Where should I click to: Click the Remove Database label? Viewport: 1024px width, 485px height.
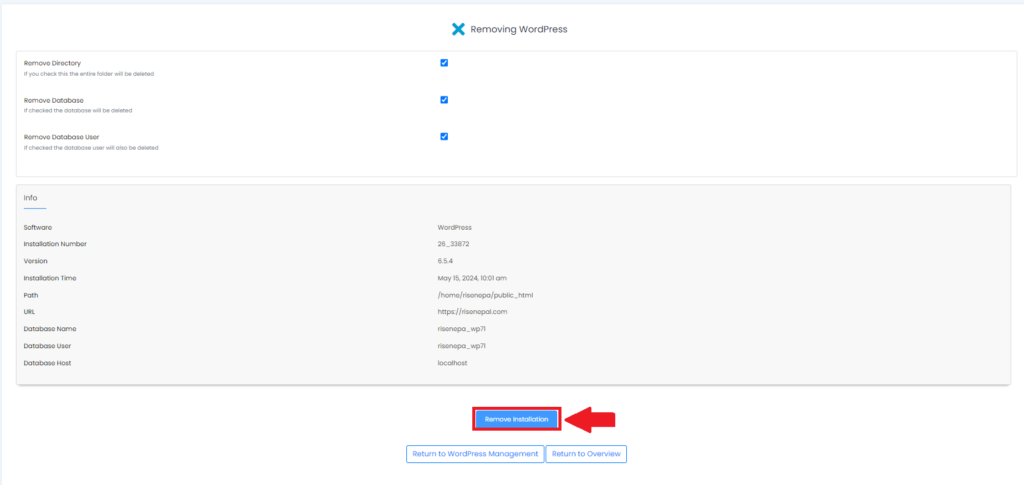tap(54, 101)
